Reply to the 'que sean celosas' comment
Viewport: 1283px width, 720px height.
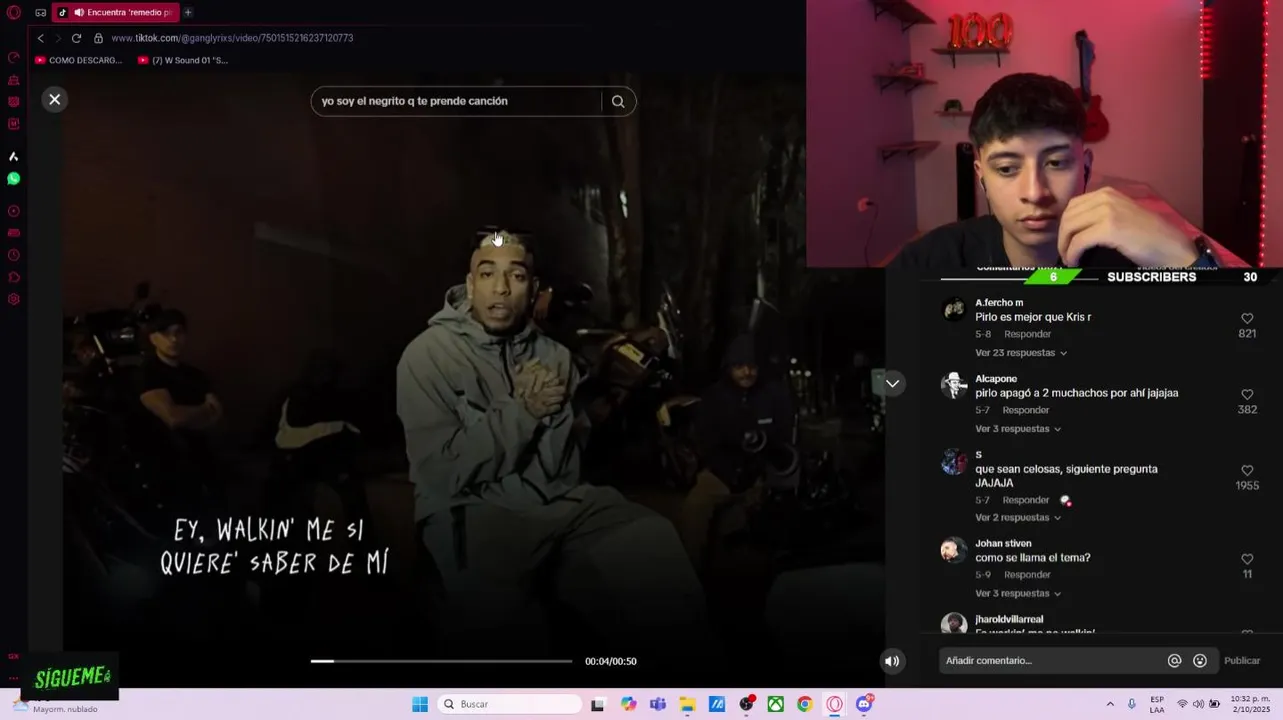[1026, 500]
